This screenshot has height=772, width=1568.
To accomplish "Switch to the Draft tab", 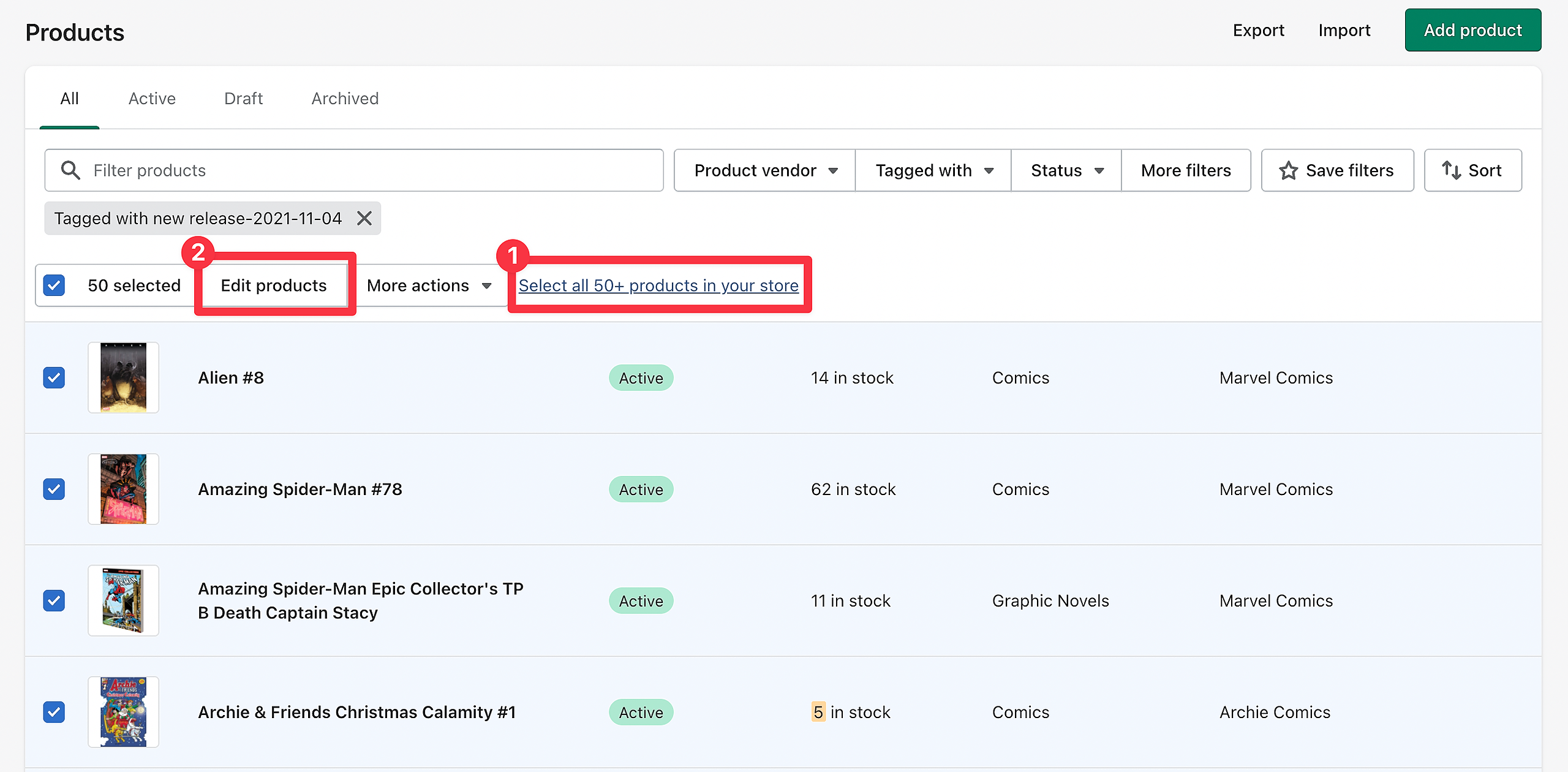I will 243,99.
